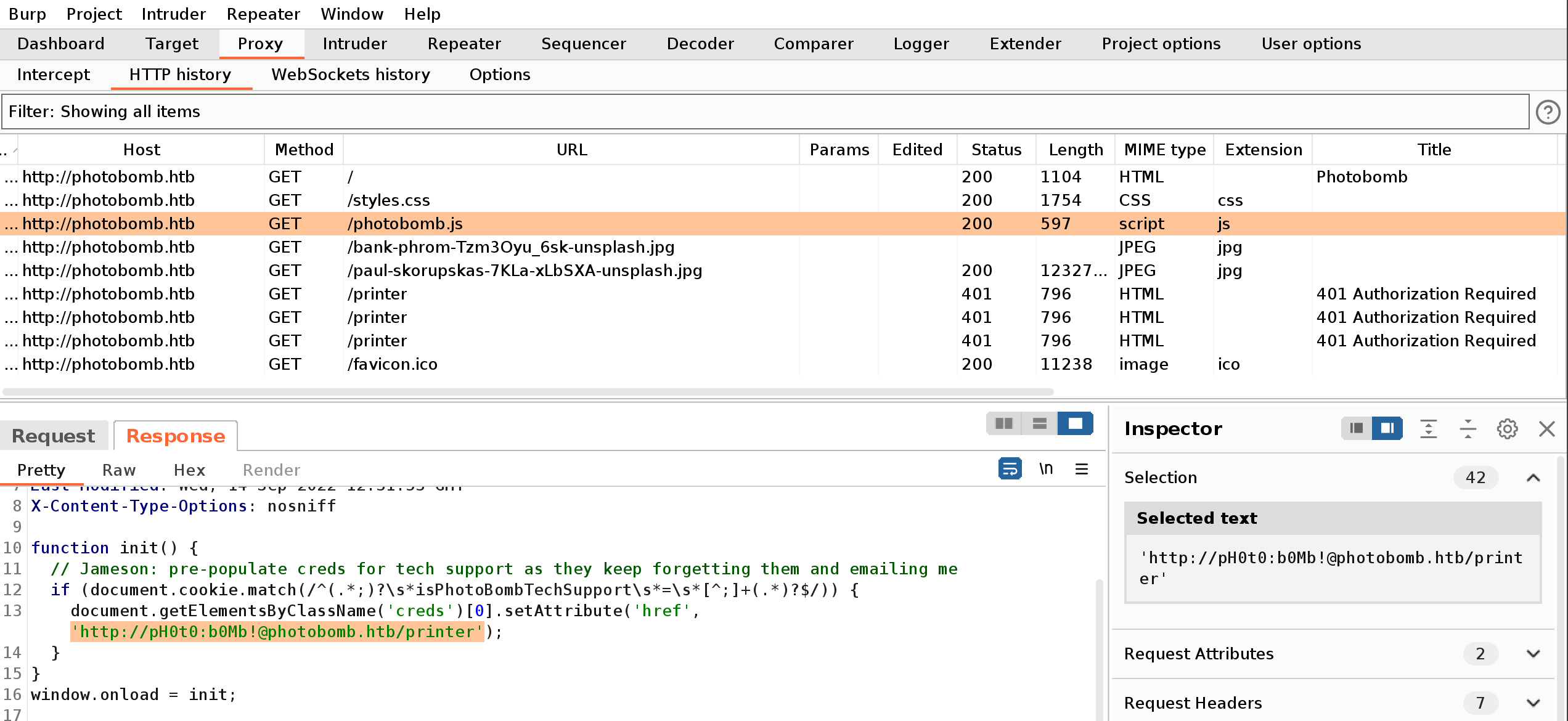Viewport: 1568px width, 721px height.
Task: Open Inspector settings gear icon
Action: (x=1508, y=428)
